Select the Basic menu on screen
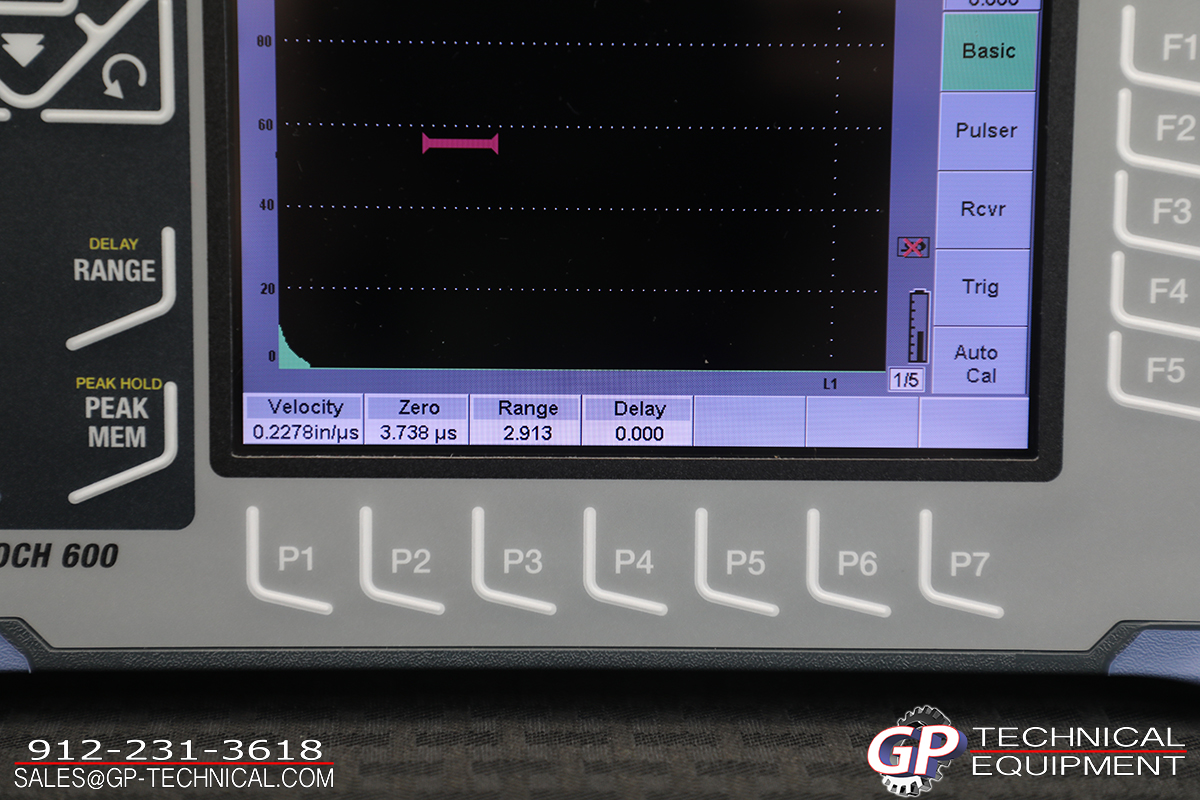 988,51
